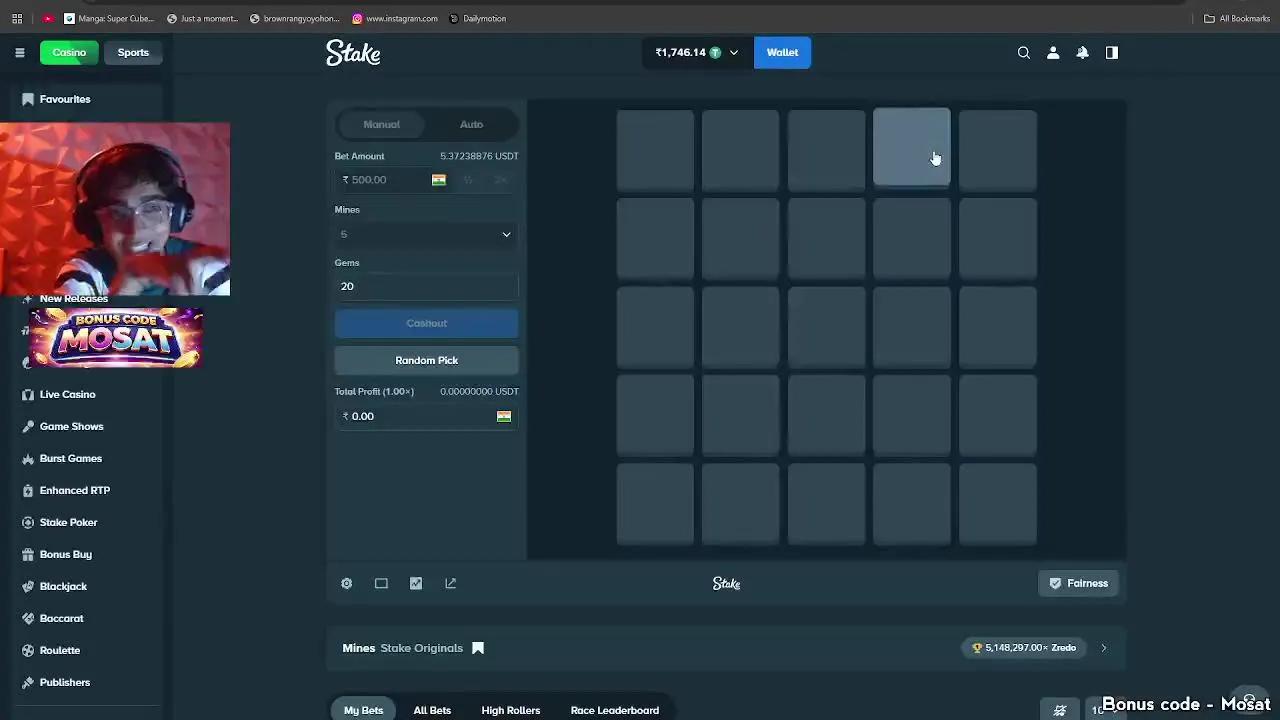Click the pop-out game icon
Image resolution: width=1280 pixels, height=720 pixels.
point(450,583)
